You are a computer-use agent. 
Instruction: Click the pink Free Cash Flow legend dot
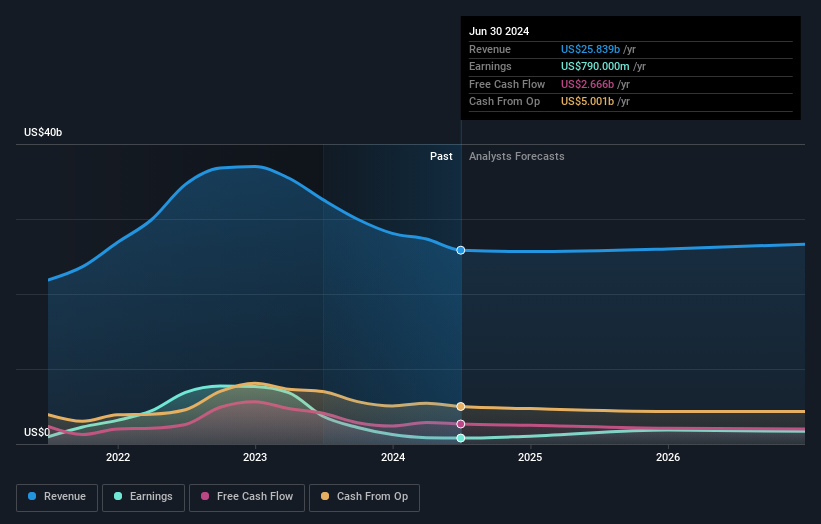tap(205, 496)
